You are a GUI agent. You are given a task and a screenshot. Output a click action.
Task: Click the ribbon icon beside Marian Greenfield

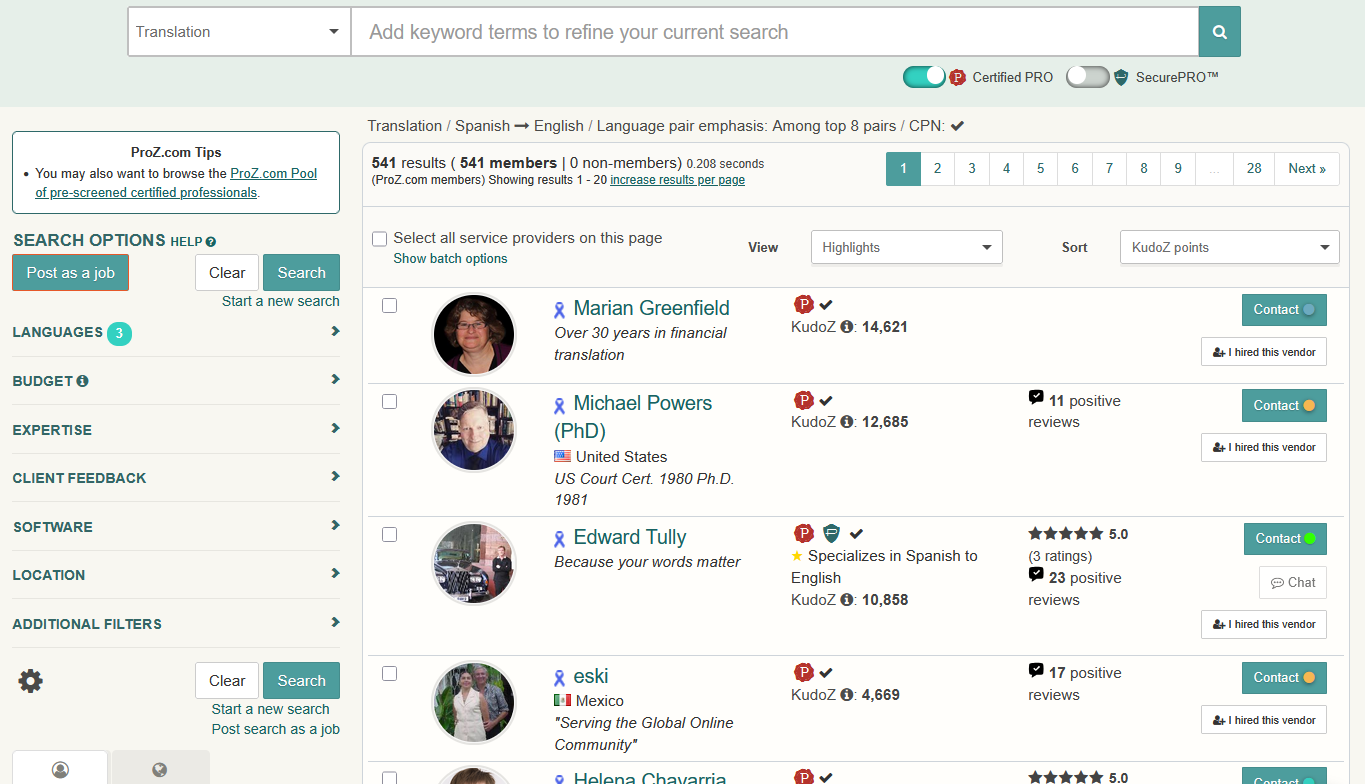[560, 310]
